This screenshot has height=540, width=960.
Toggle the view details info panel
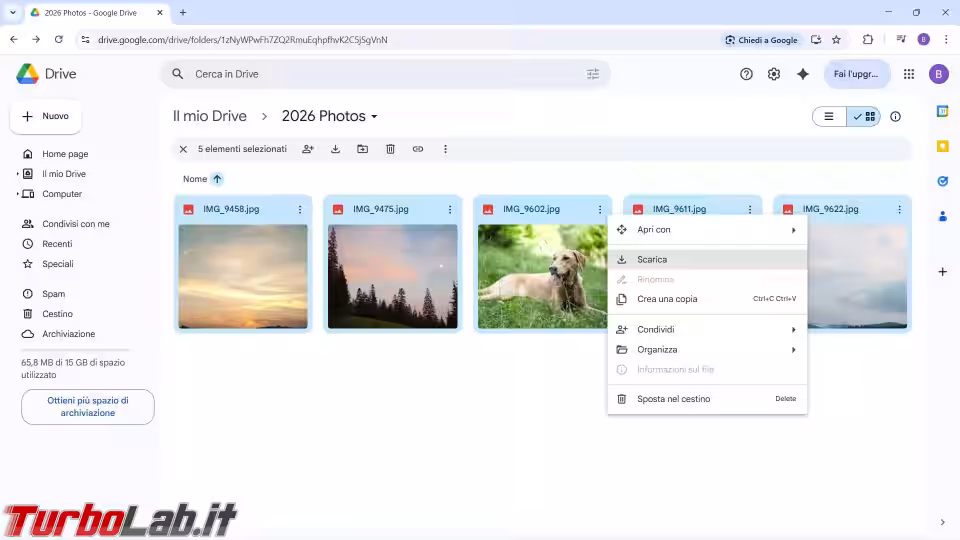[895, 117]
